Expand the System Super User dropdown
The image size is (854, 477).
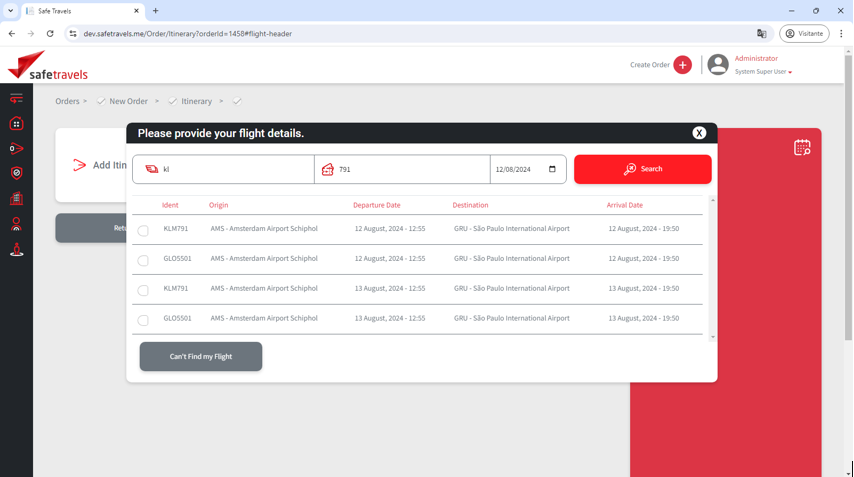(790, 72)
